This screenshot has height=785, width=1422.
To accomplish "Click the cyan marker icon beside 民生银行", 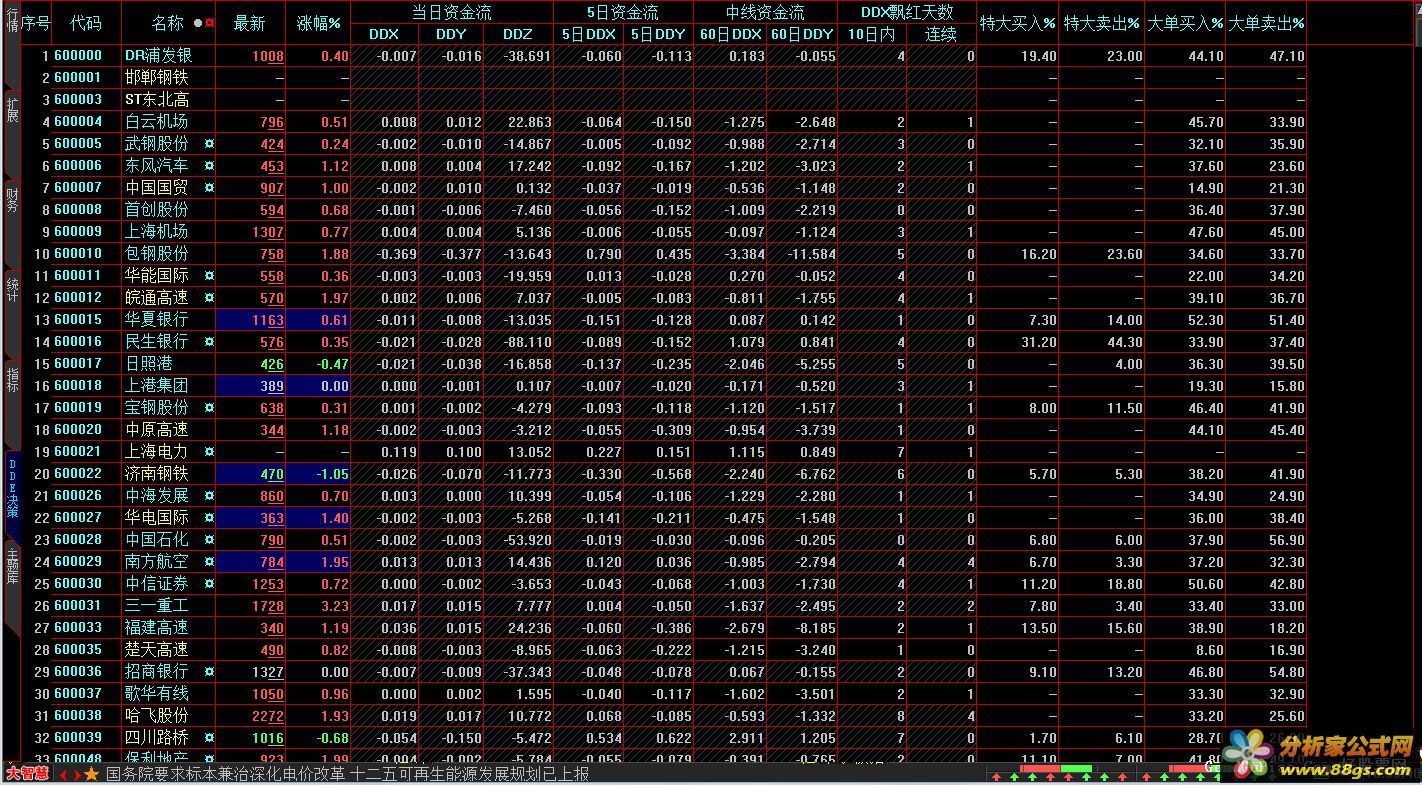I will (x=209, y=342).
